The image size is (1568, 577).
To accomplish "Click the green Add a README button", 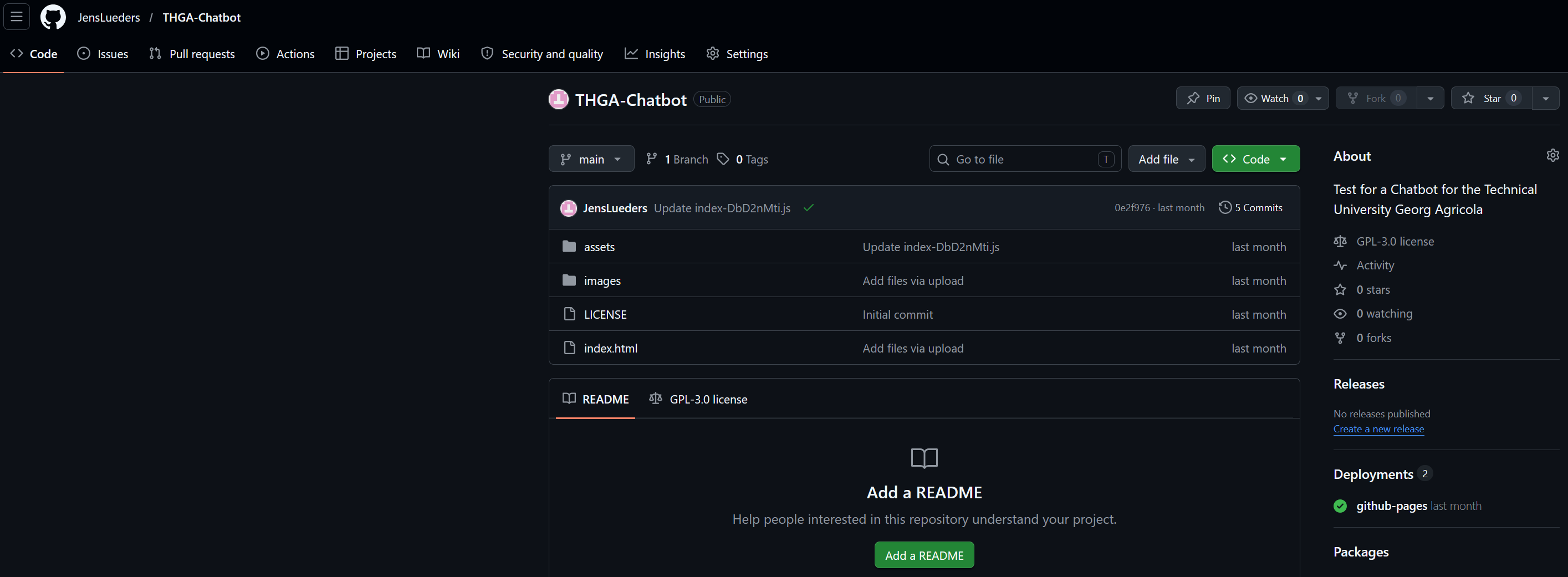I will click(x=924, y=555).
